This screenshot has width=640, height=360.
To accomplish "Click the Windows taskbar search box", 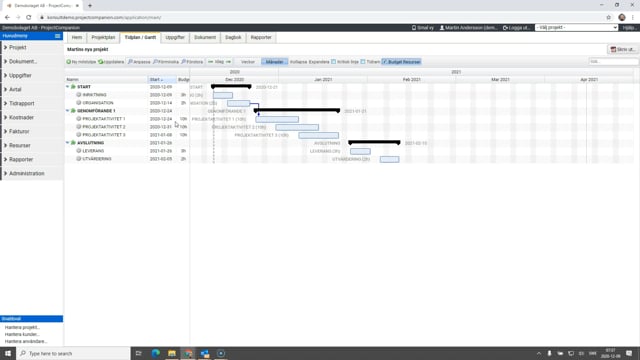I will click(73, 353).
